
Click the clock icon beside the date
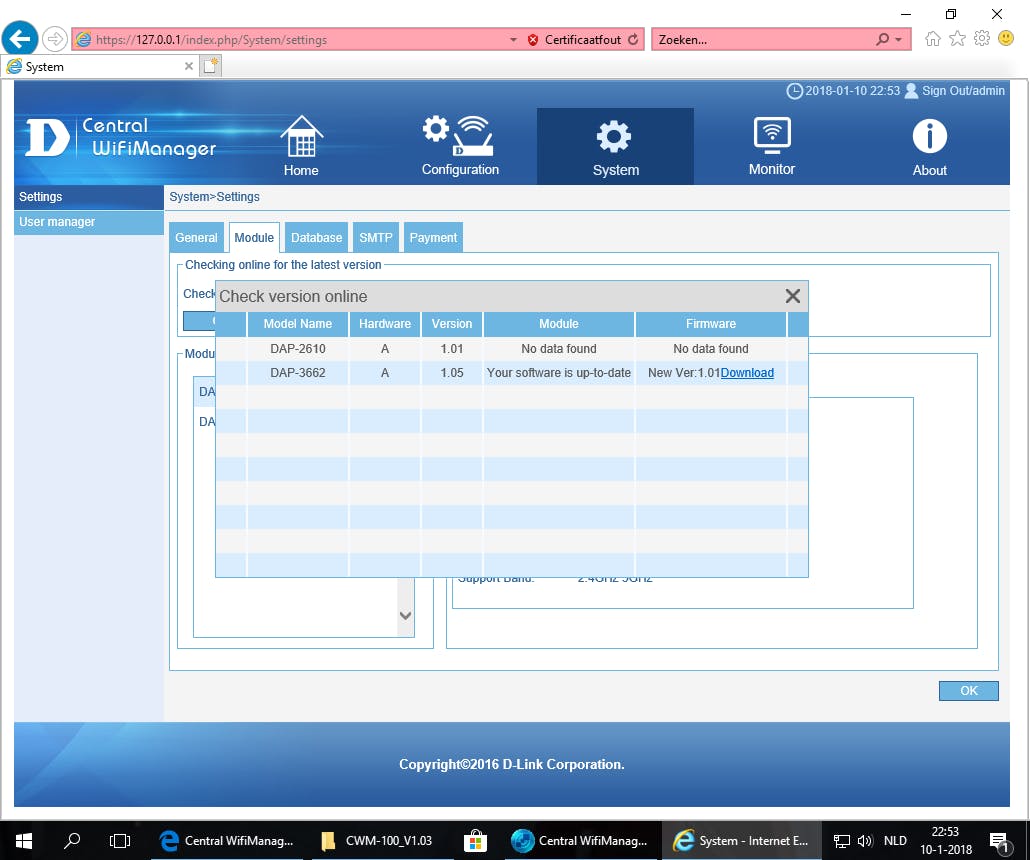pyautogui.click(x=794, y=91)
